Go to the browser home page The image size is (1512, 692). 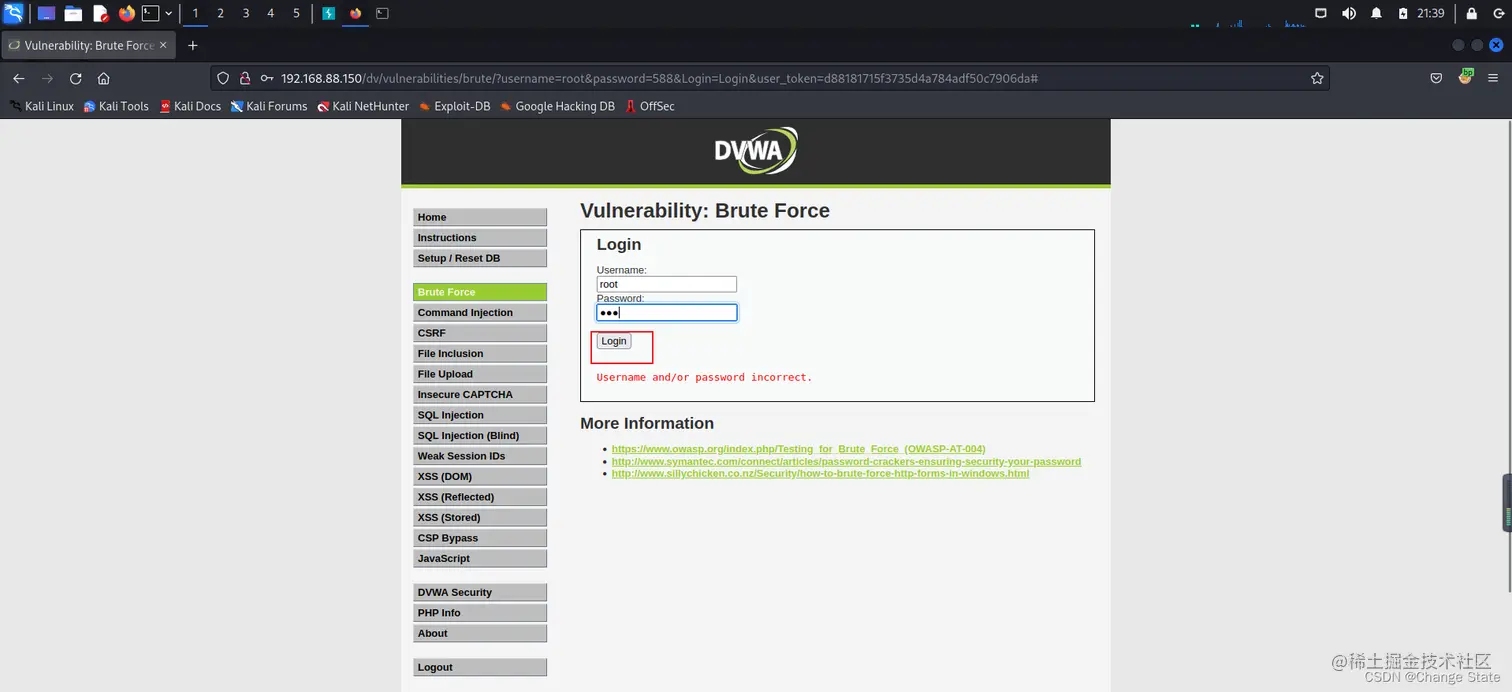tap(103, 78)
